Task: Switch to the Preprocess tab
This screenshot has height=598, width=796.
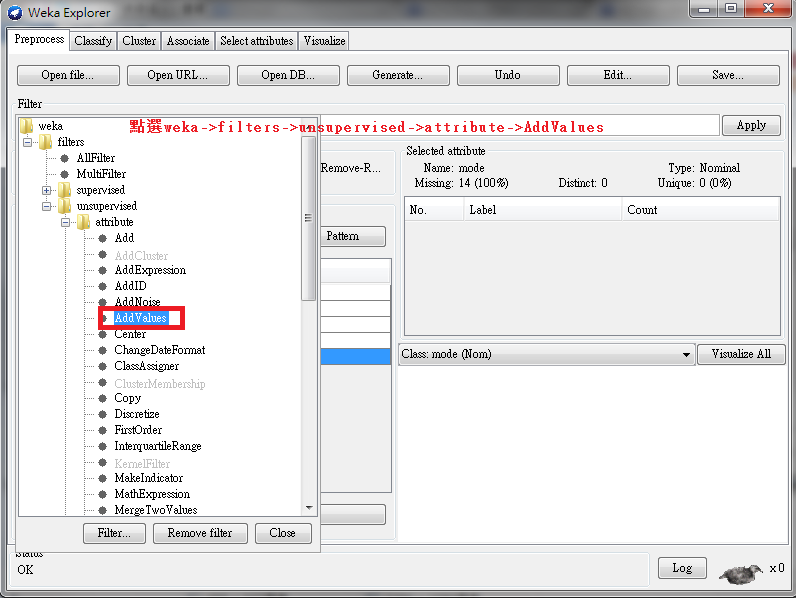Action: point(39,39)
